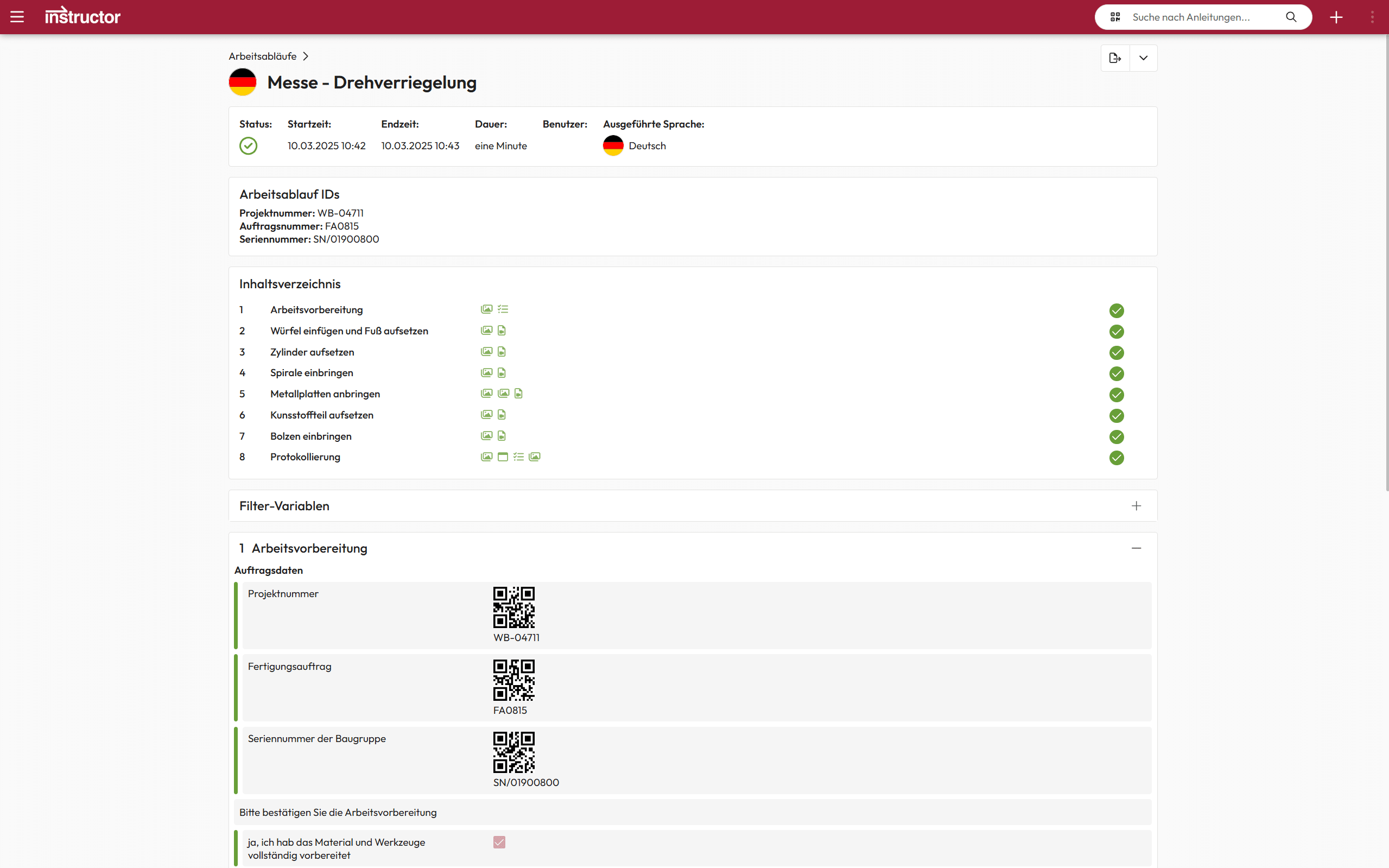
Task: Click the Instructor logo
Action: point(83,16)
